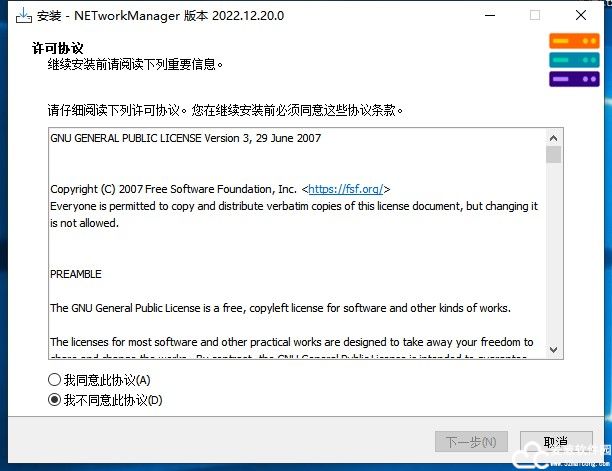Open the installer system menu icon
Image resolution: width=612 pixels, height=471 pixels.
tap(24, 16)
